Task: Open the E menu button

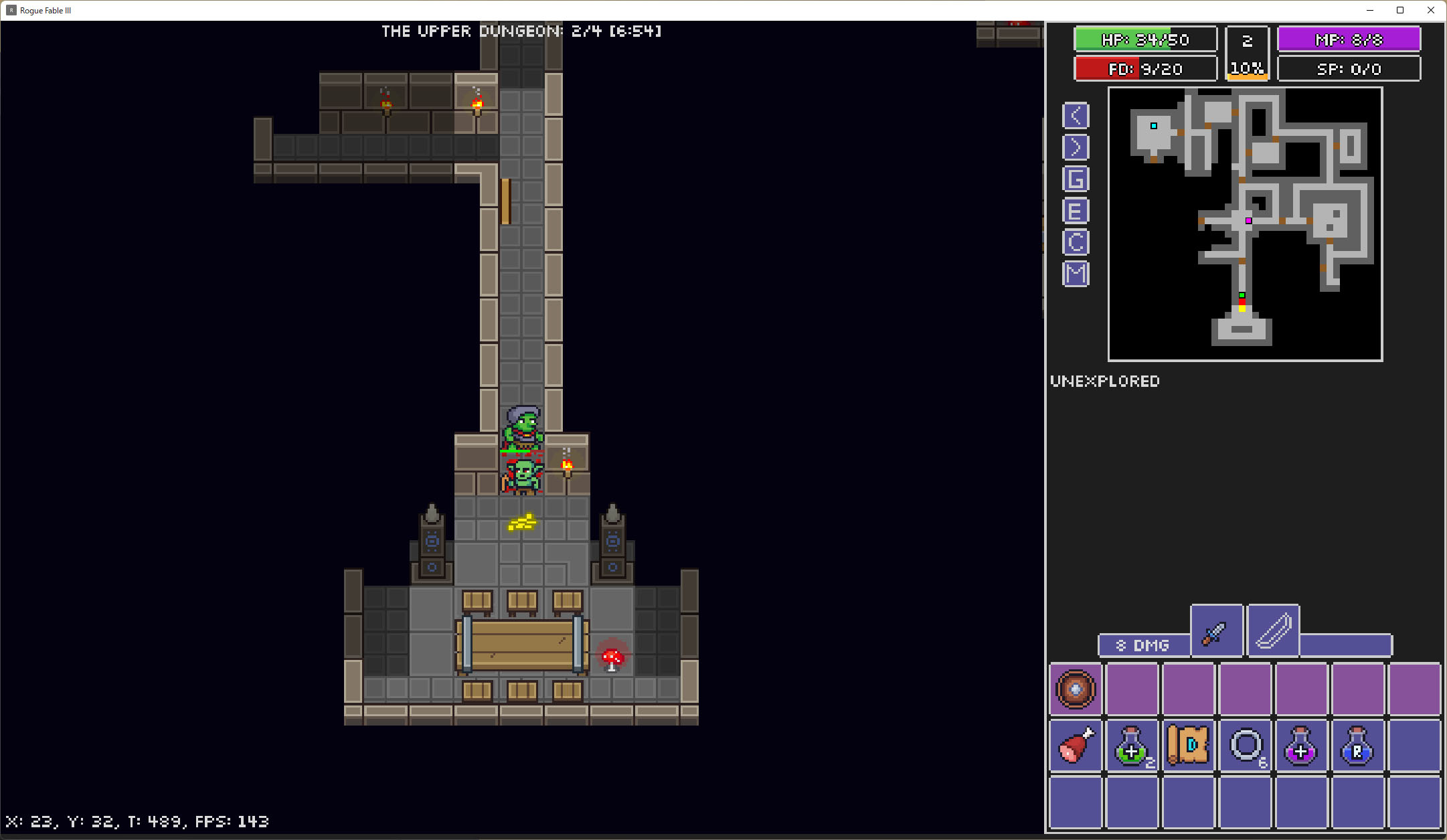Action: [x=1076, y=212]
